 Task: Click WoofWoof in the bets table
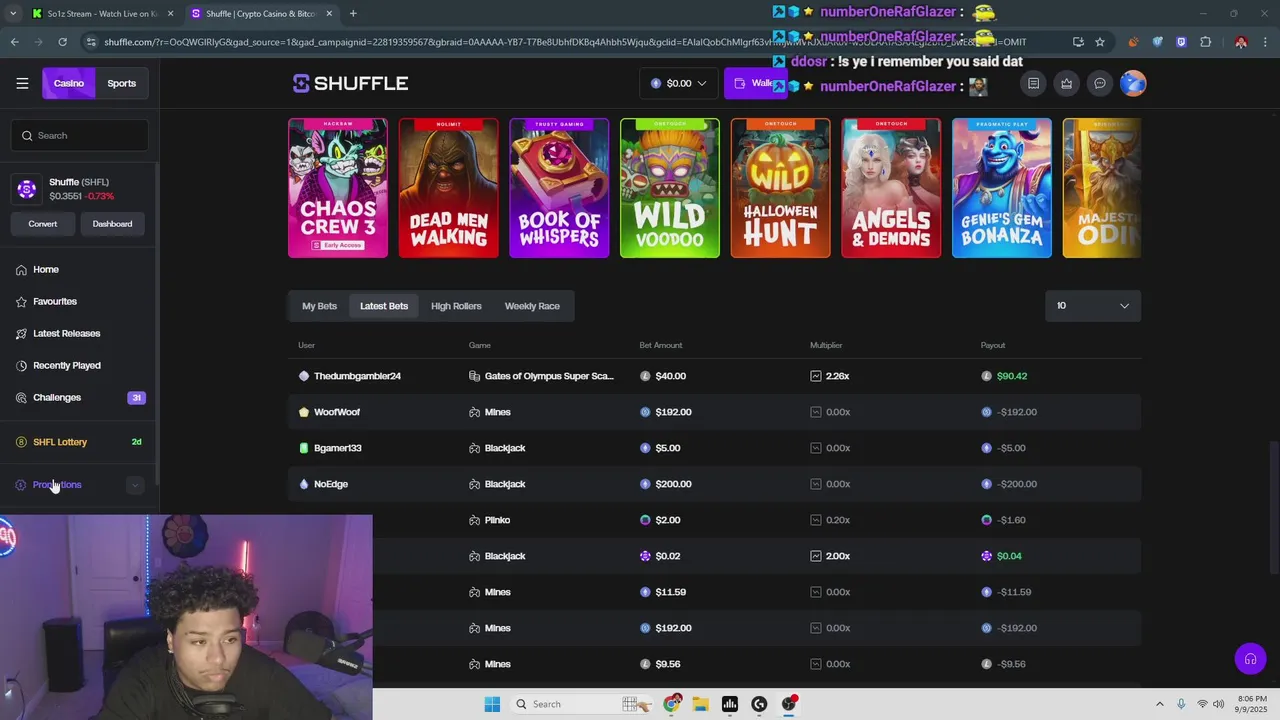(x=337, y=412)
